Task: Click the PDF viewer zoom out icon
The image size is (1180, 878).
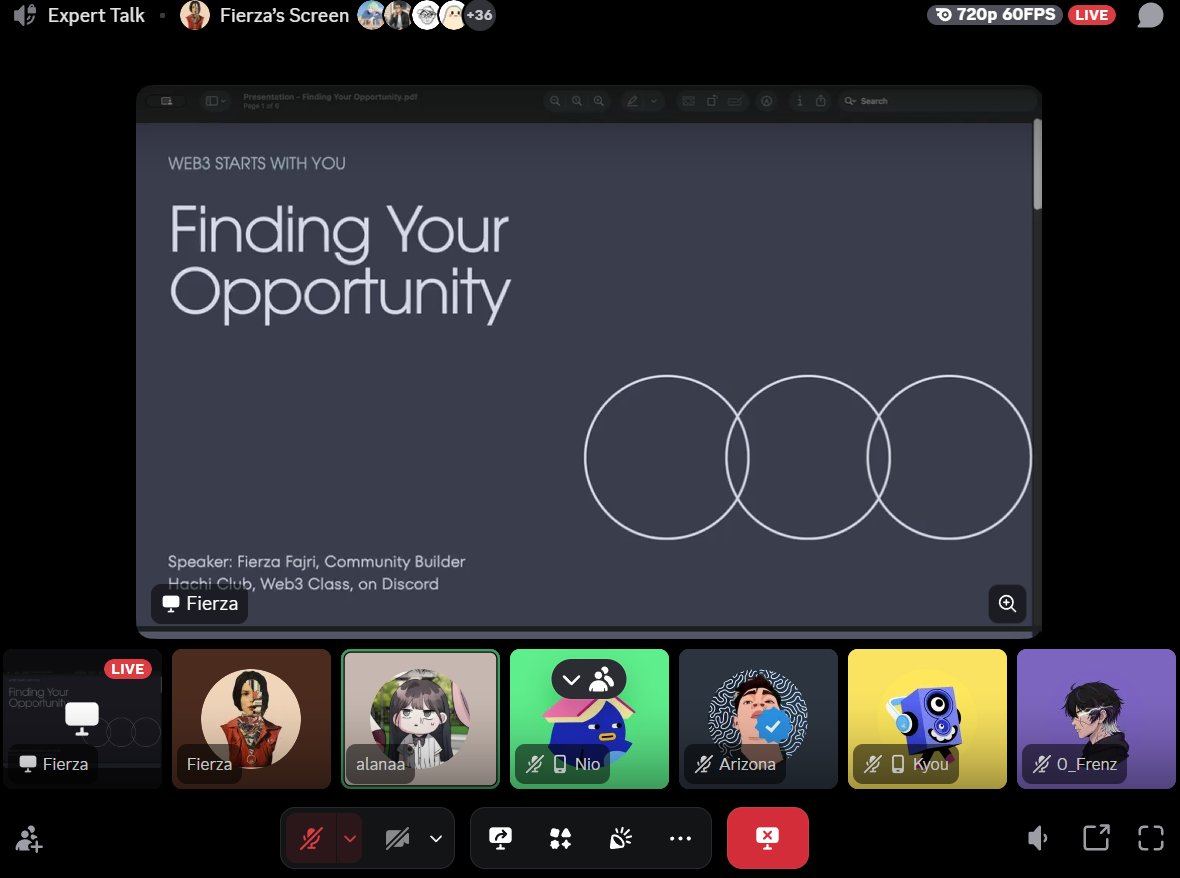Action: pyautogui.click(x=555, y=101)
